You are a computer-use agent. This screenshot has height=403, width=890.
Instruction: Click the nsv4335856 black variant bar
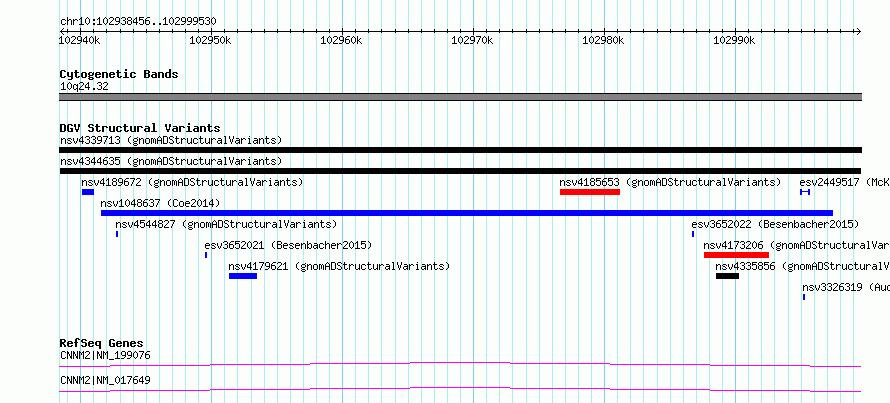coord(727,276)
